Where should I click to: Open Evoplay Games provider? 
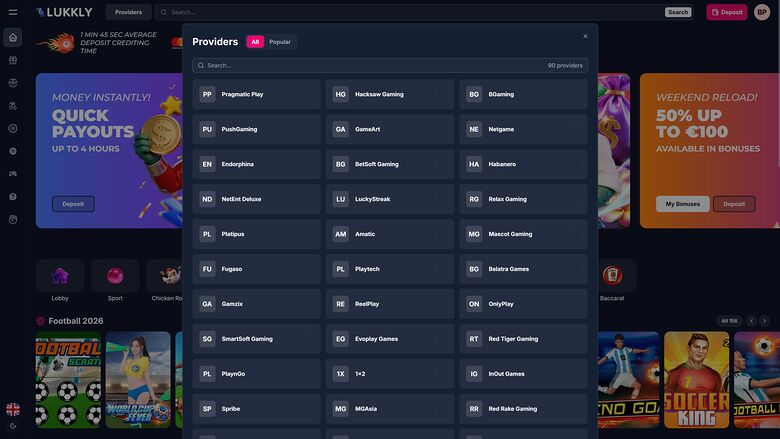[390, 339]
